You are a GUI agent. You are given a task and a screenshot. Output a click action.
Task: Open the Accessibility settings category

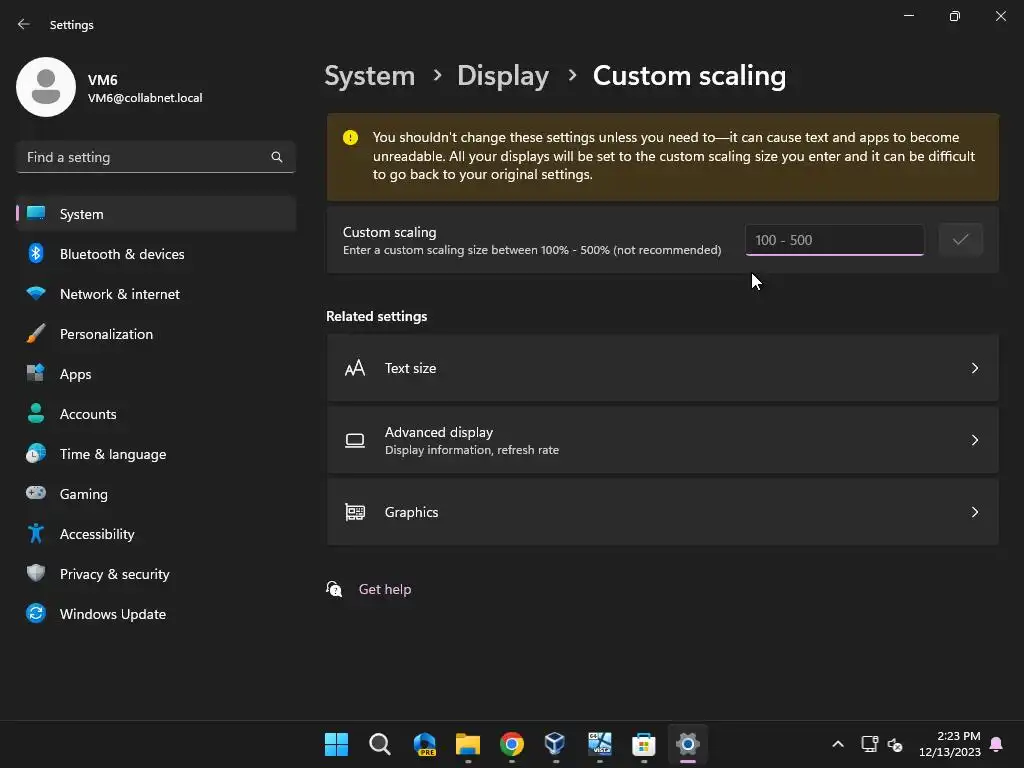coord(156,534)
